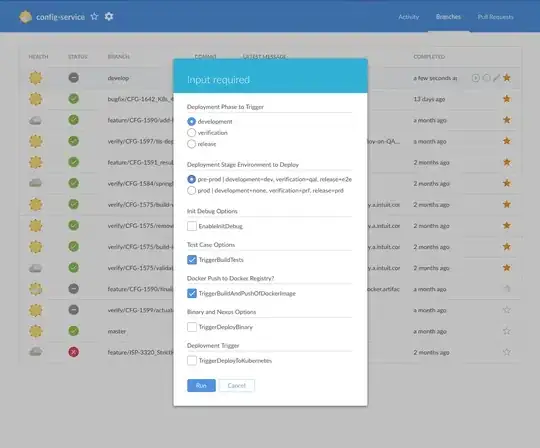
Task: Choose the prod stage environment
Action: click(191, 190)
